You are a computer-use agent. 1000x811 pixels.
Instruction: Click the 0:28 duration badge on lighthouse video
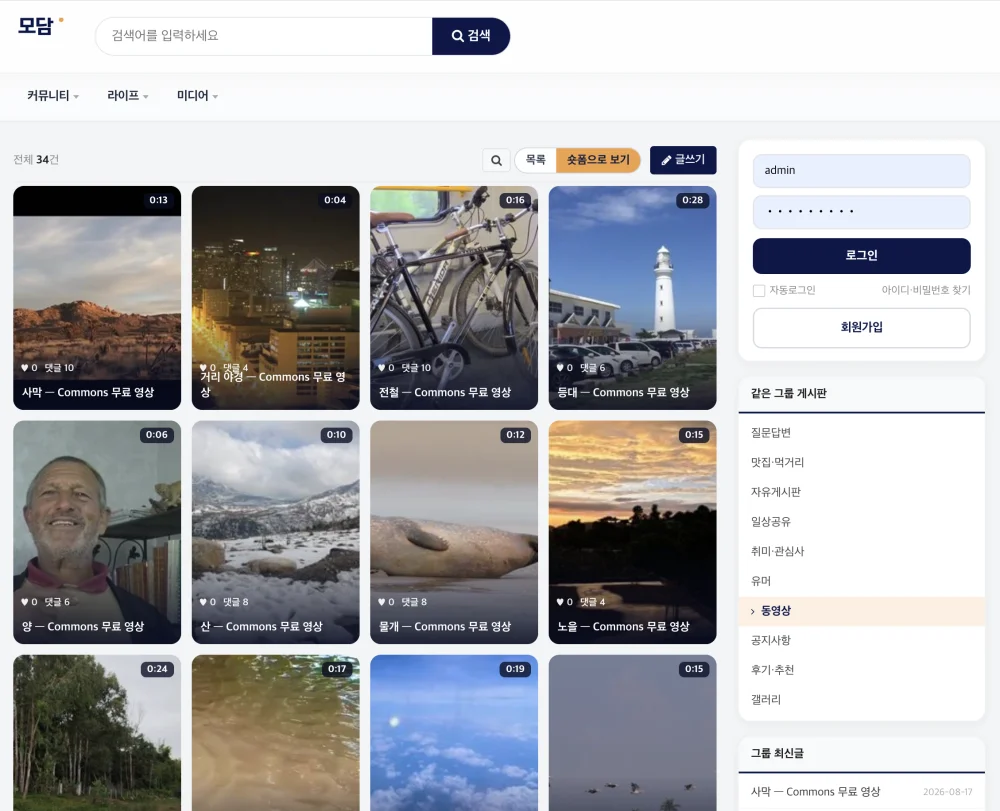coord(693,200)
